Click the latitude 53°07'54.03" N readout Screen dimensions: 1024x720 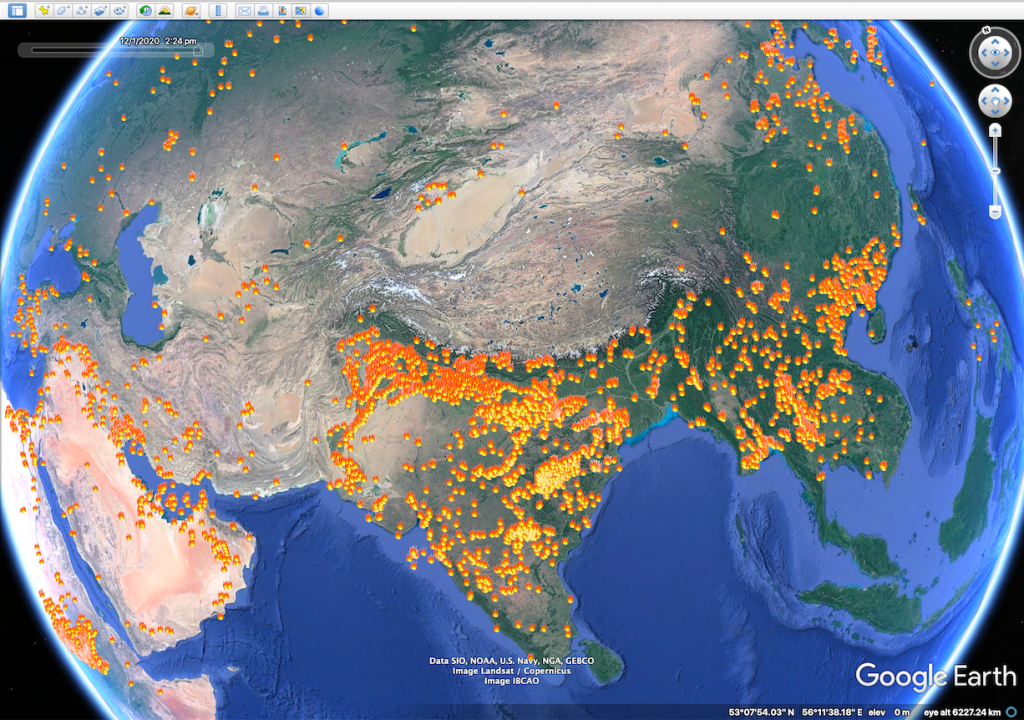tap(761, 712)
